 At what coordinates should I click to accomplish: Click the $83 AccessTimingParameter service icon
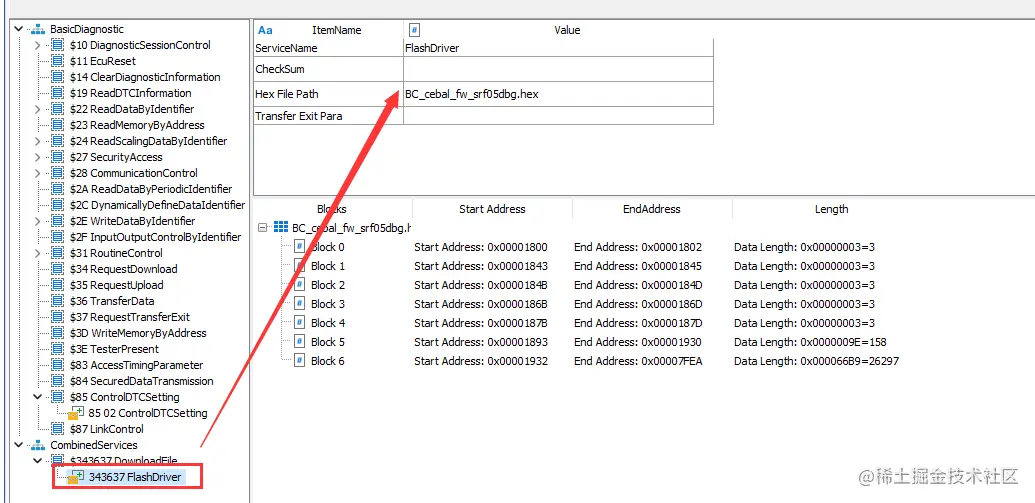pos(58,365)
